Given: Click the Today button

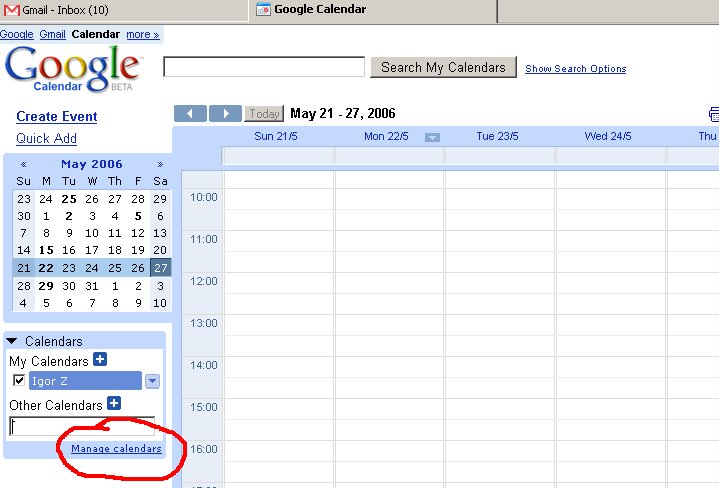Looking at the screenshot, I should point(264,113).
